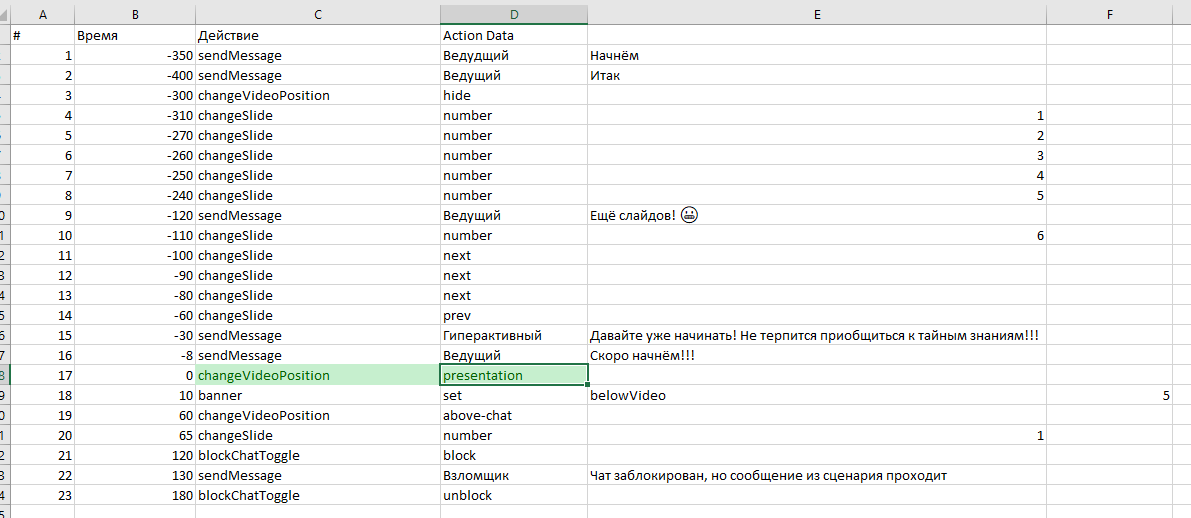Click the "hide" cell in column D

tap(513, 96)
